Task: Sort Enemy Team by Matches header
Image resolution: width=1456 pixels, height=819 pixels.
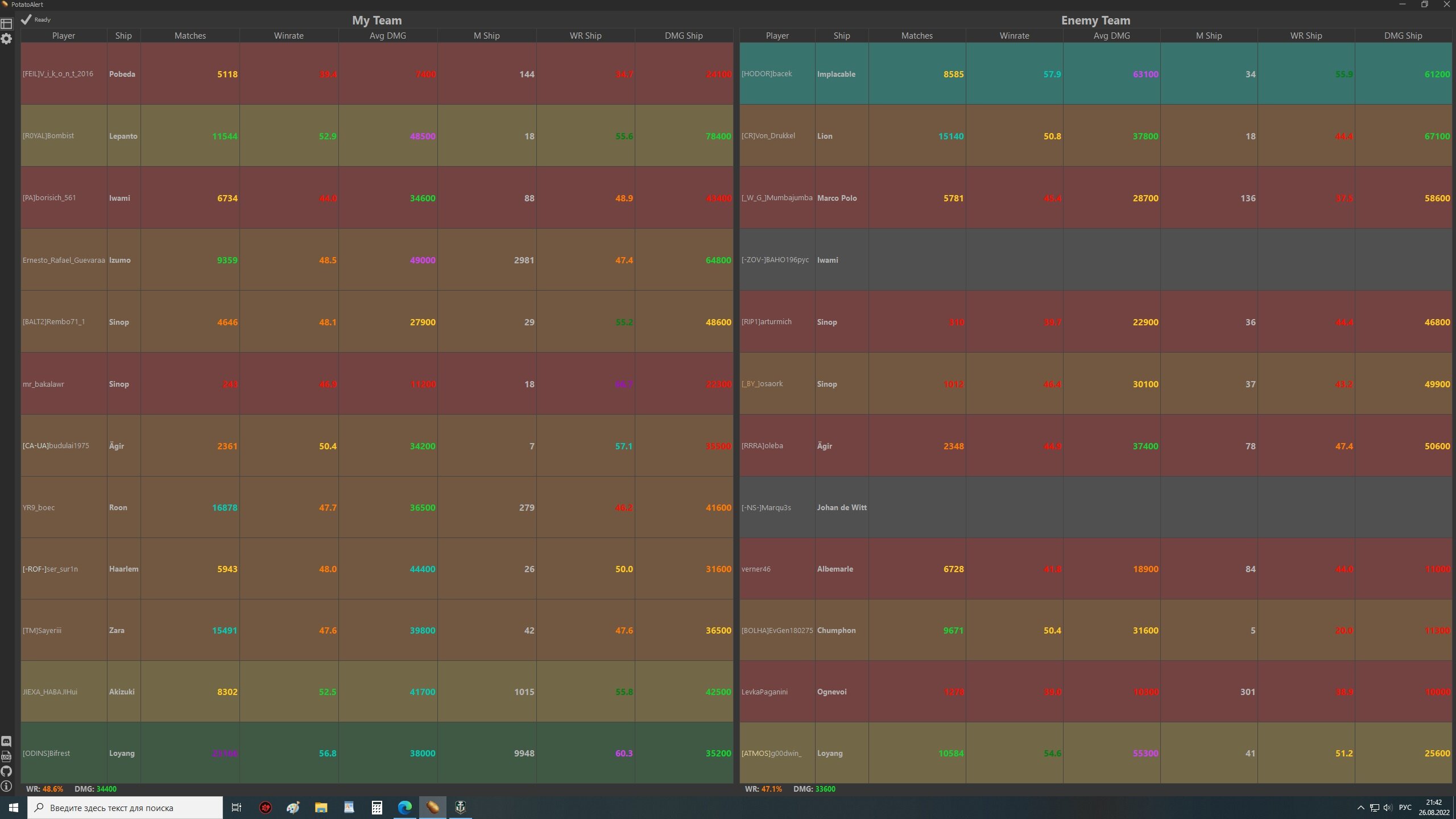Action: (917, 35)
